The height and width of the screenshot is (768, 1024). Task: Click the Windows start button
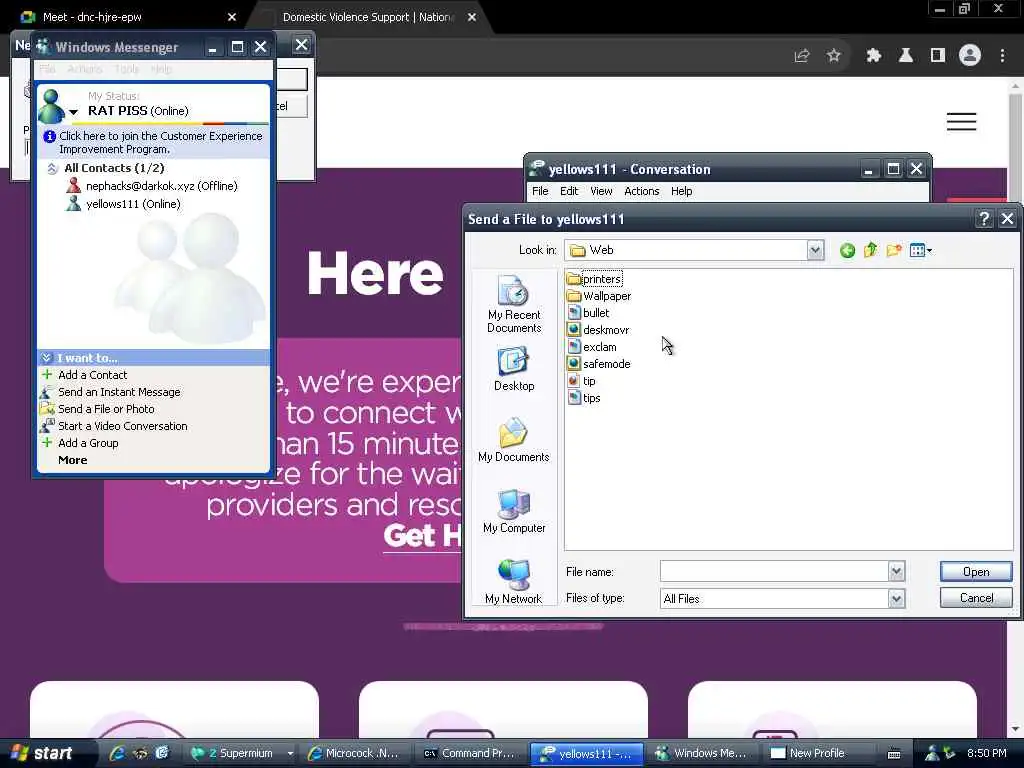click(42, 753)
